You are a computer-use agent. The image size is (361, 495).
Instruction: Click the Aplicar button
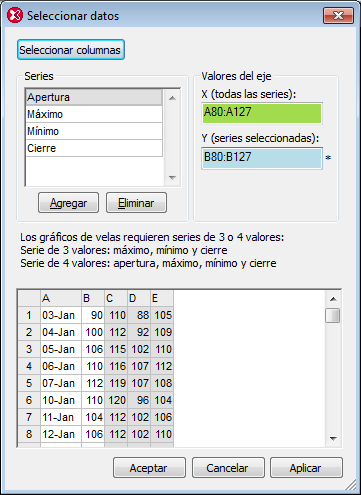point(306,468)
